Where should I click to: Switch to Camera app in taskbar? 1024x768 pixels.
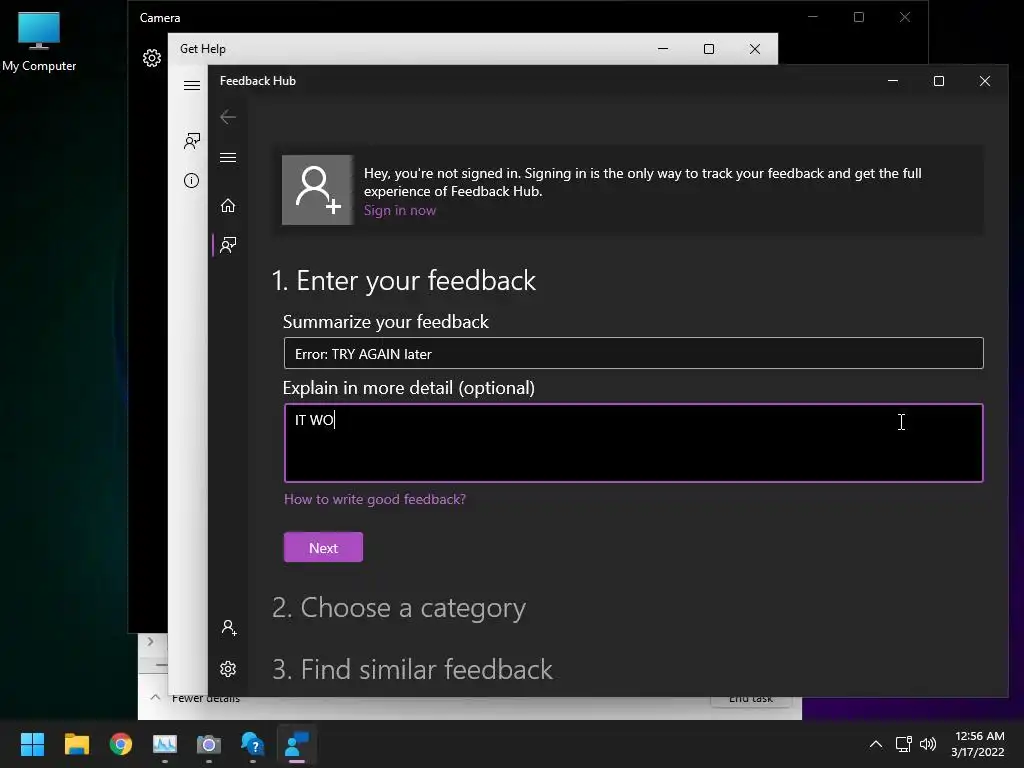tap(209, 744)
